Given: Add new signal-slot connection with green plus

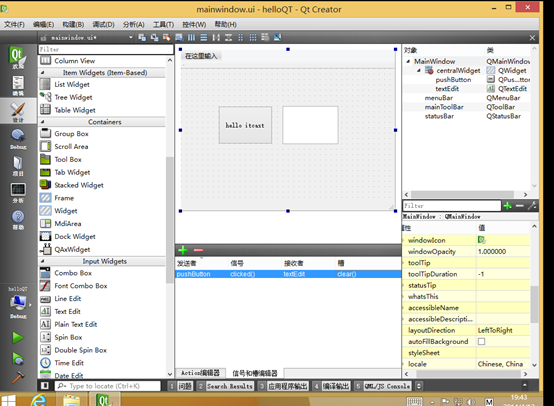Looking at the screenshot, I should (183, 251).
